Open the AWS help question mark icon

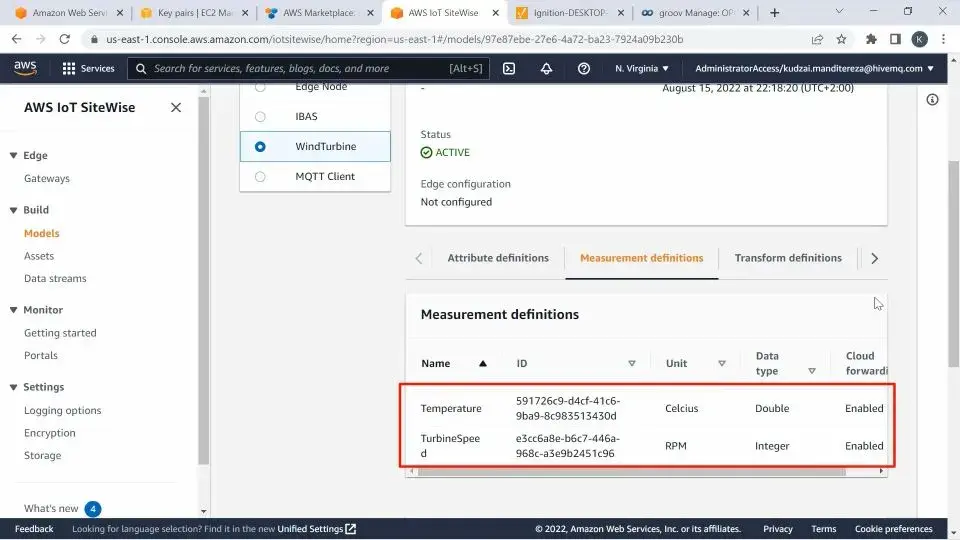click(583, 69)
